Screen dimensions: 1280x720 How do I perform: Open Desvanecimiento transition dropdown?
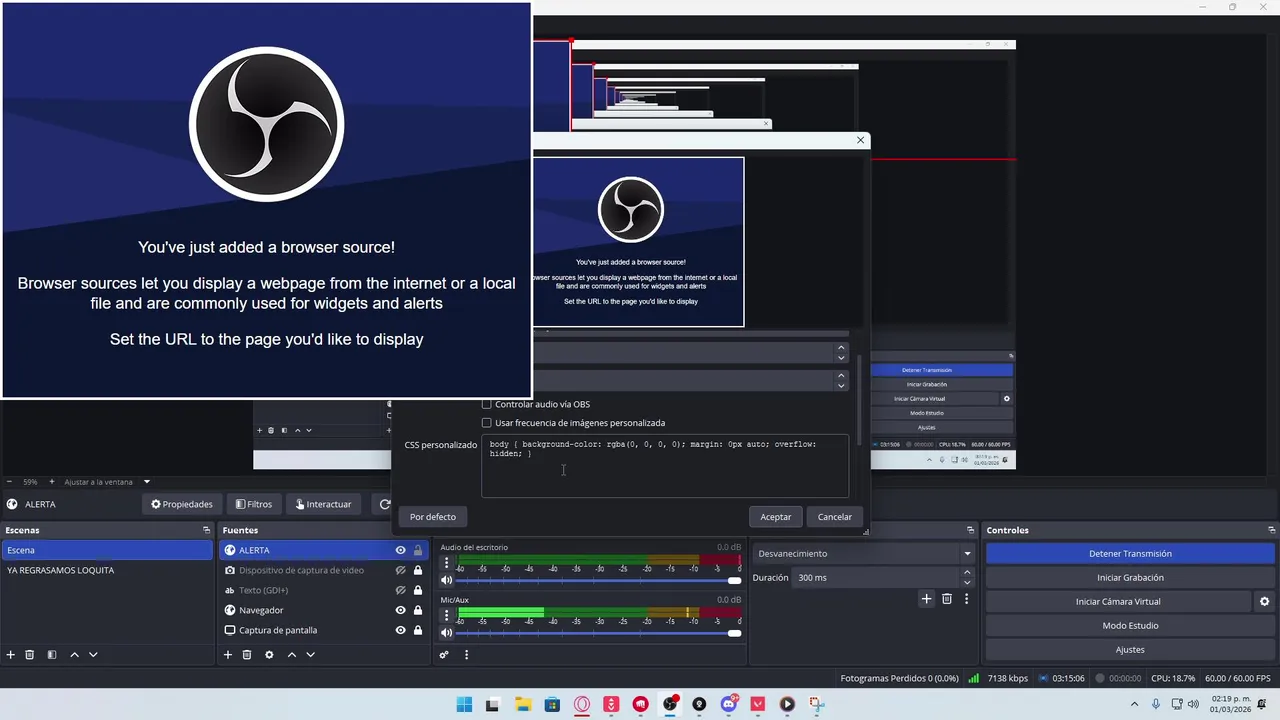864,553
